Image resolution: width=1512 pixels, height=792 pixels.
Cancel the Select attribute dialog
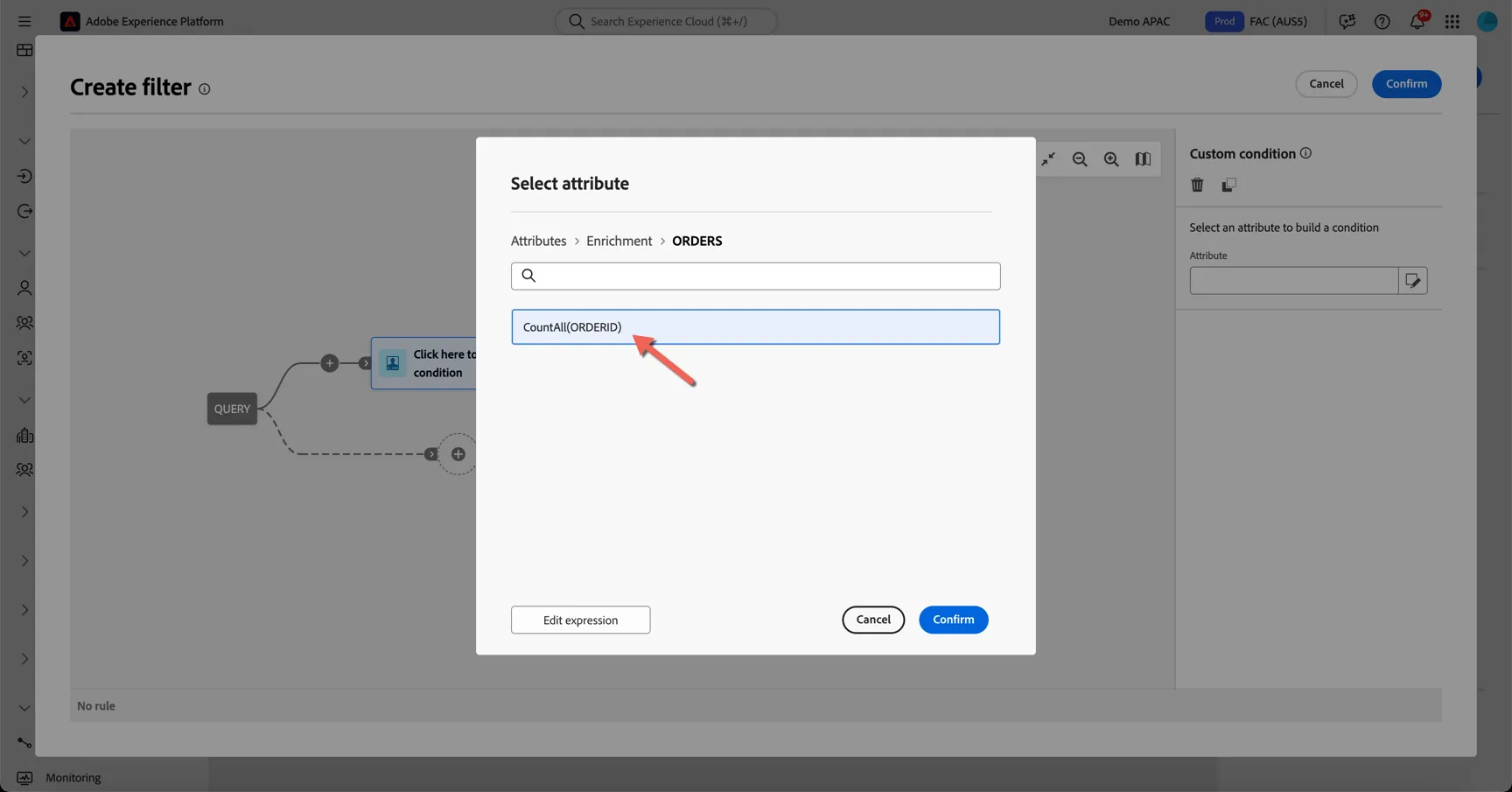click(873, 620)
